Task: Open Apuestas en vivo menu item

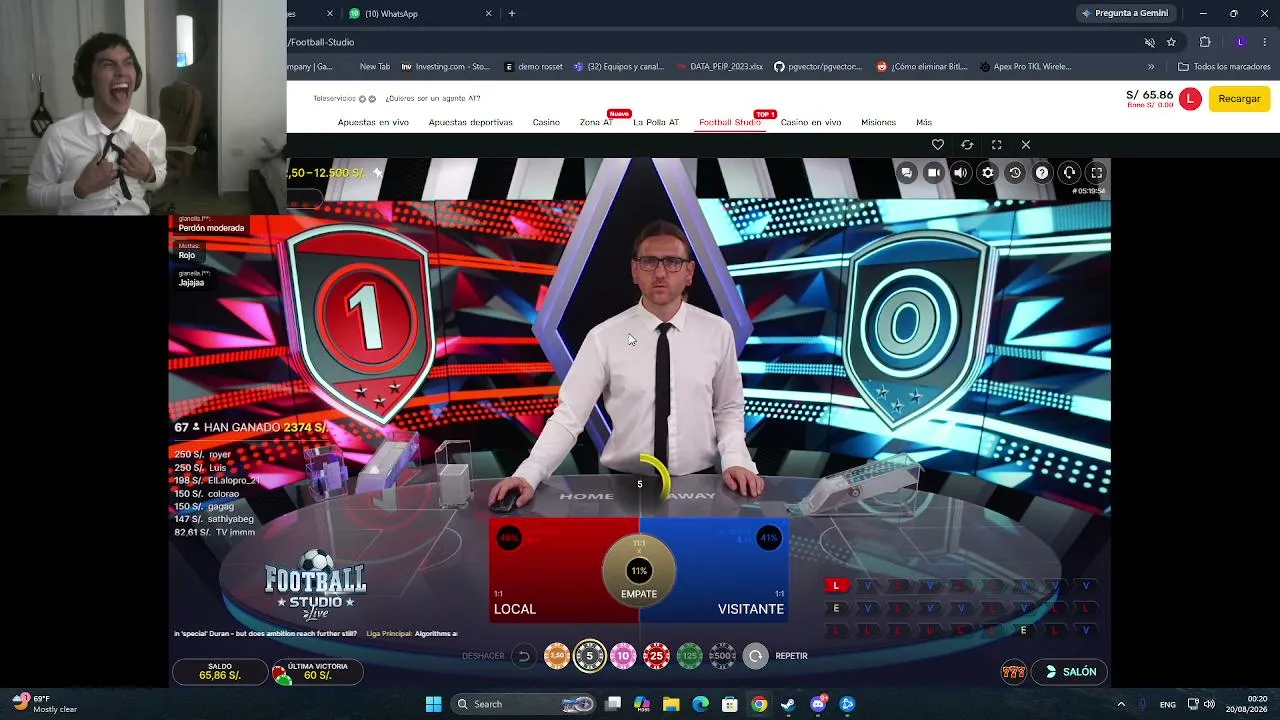Action: click(373, 122)
